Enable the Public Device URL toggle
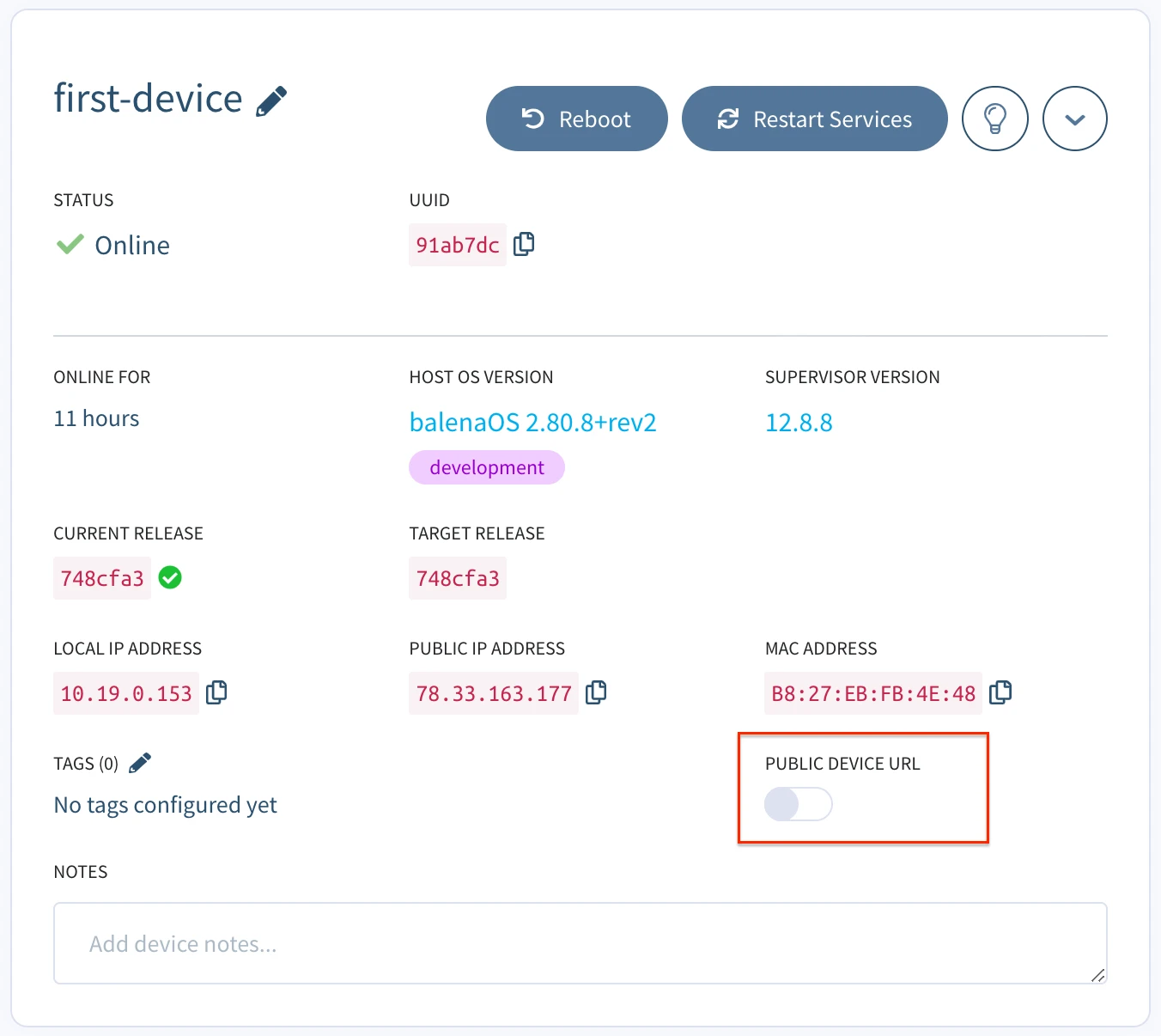 pyautogui.click(x=798, y=804)
